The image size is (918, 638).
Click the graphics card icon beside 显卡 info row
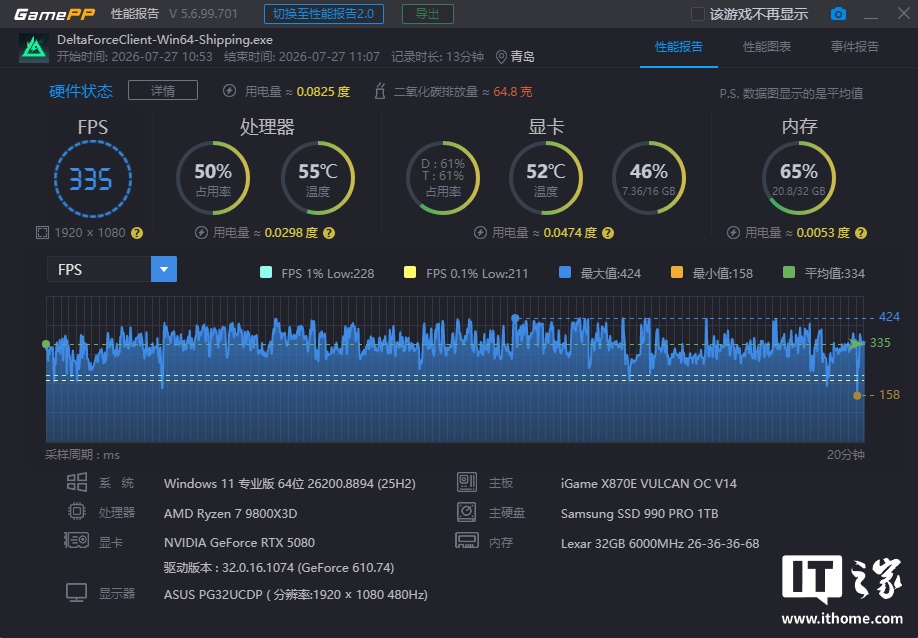[76, 540]
